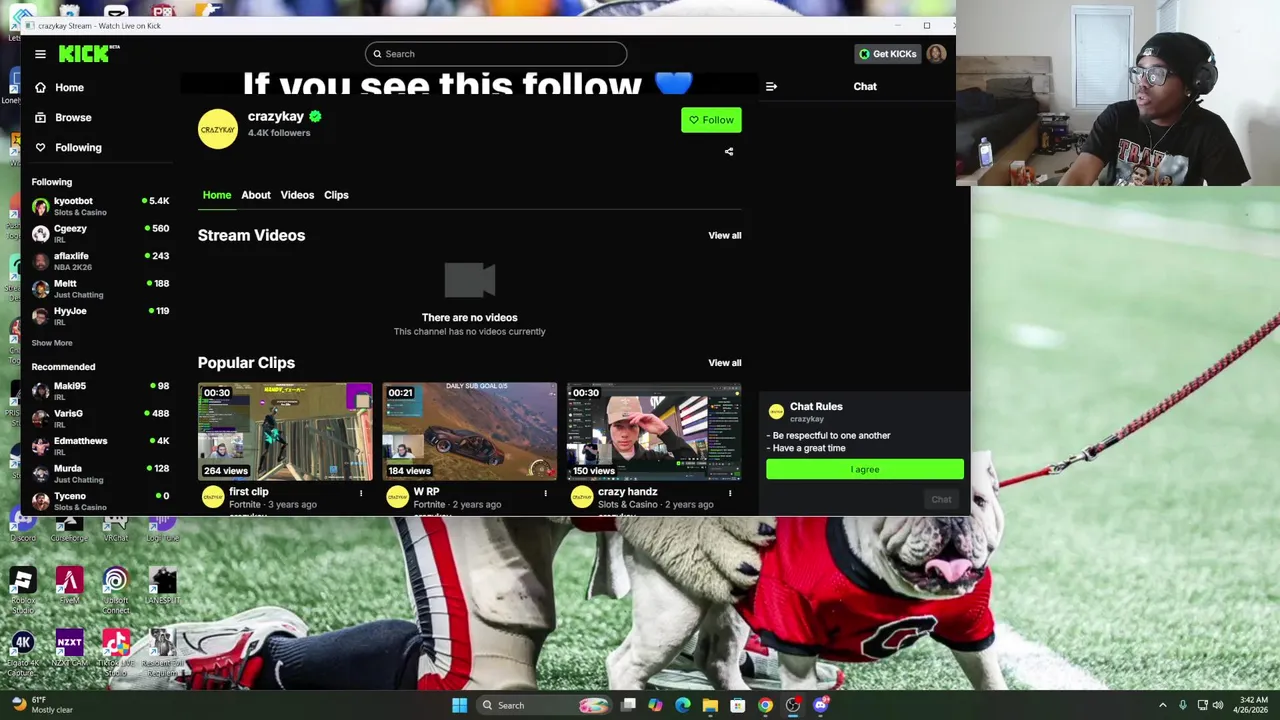View all Stream Videos

coord(725,236)
